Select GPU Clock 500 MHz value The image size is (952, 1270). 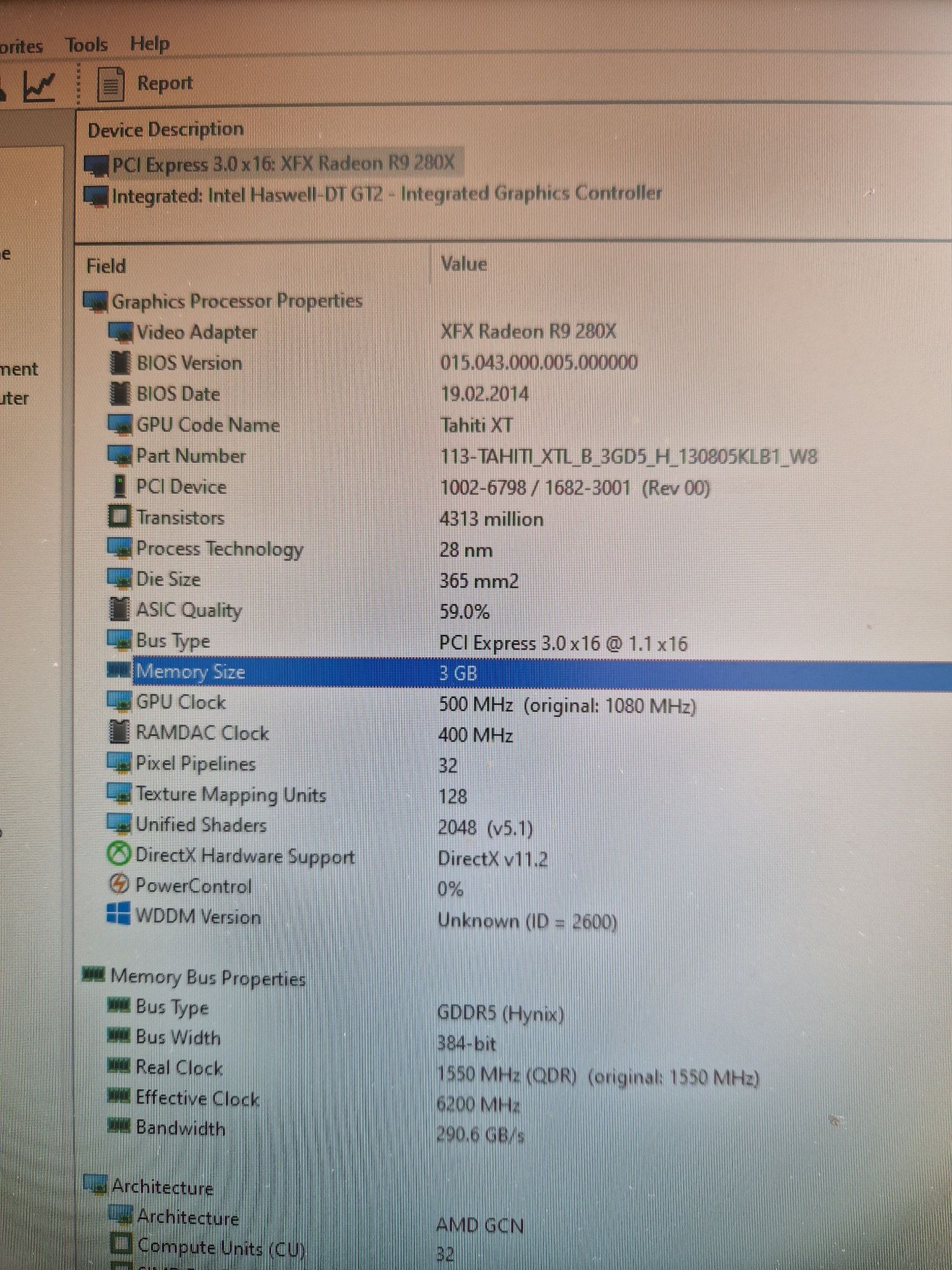coord(567,705)
